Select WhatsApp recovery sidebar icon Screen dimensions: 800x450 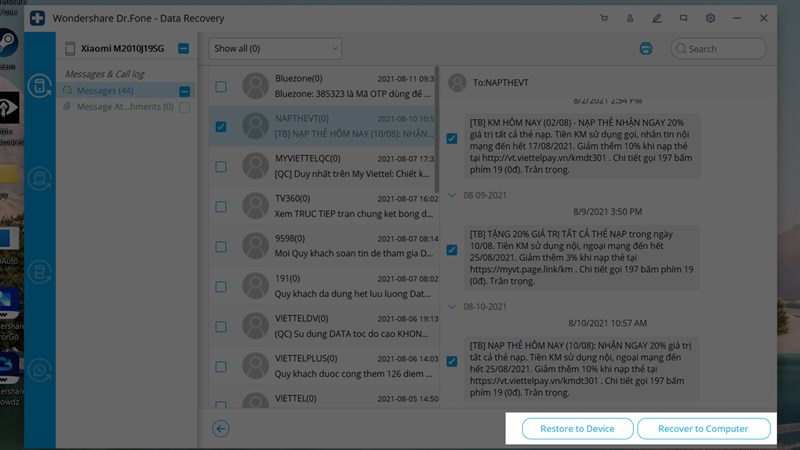(40, 370)
